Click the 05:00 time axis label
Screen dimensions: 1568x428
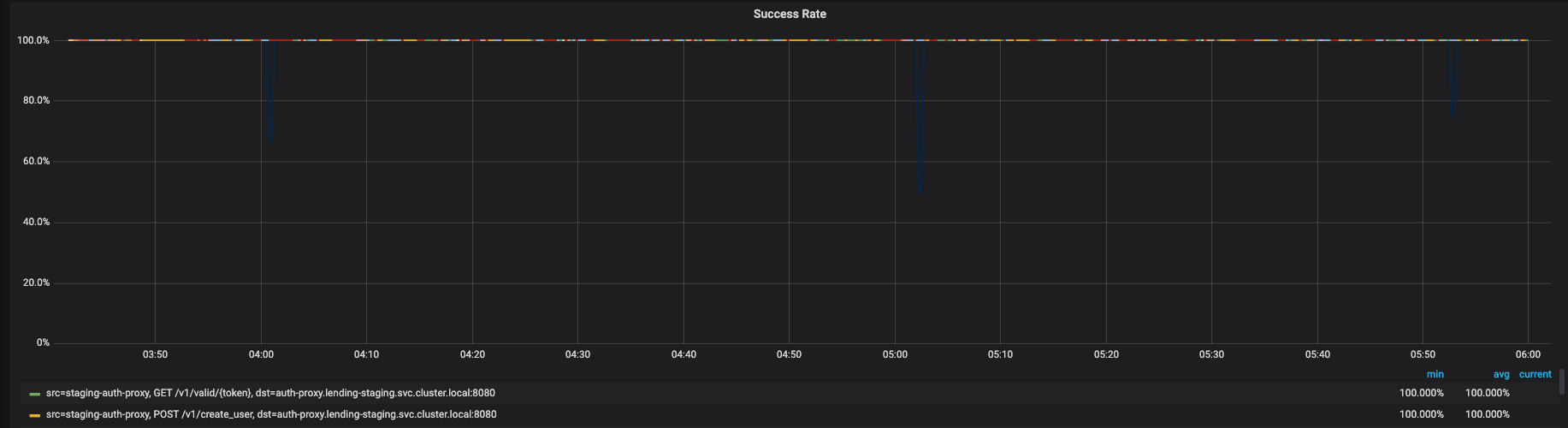pyautogui.click(x=895, y=354)
